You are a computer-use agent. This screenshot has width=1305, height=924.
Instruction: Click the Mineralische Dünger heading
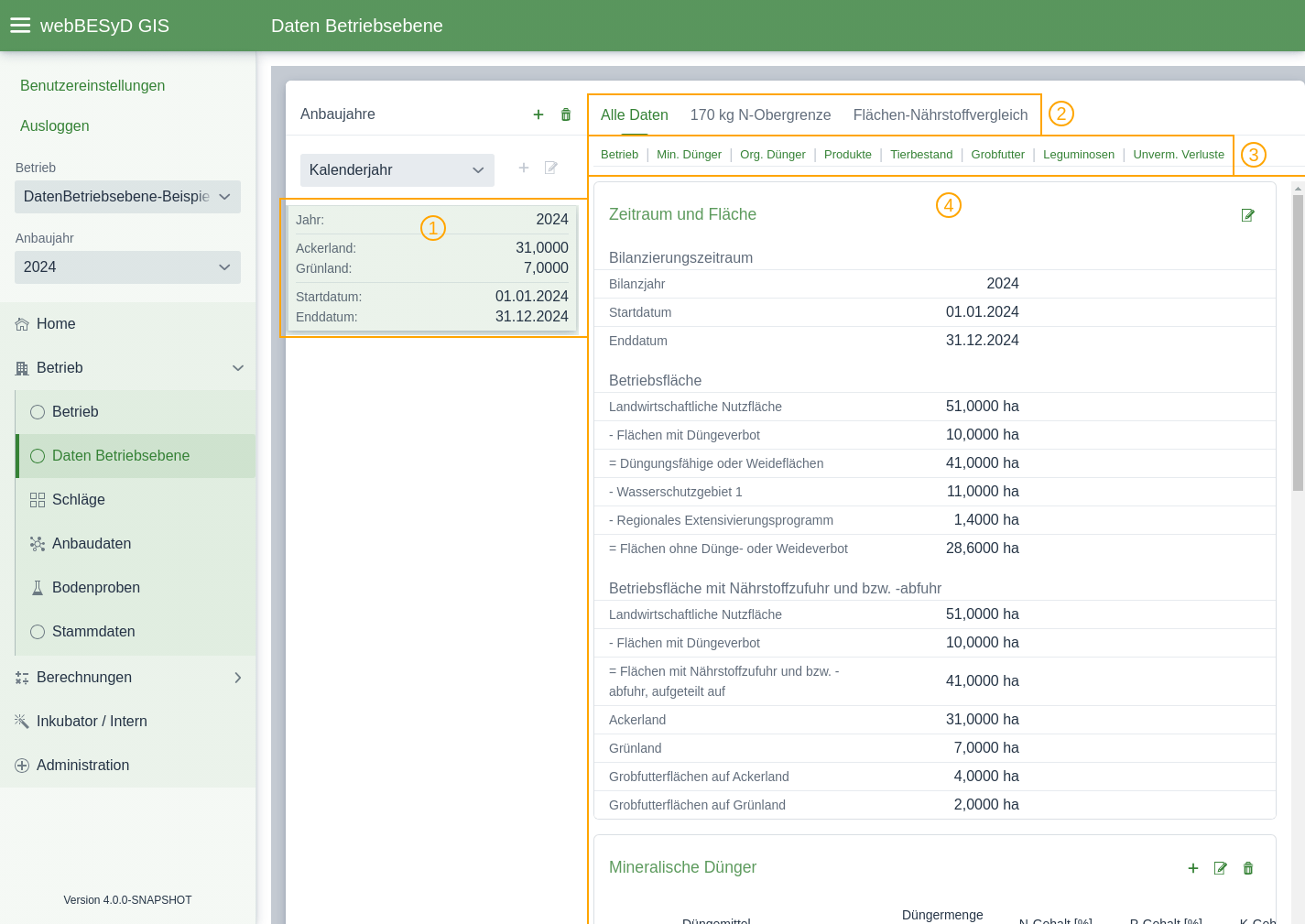click(682, 867)
